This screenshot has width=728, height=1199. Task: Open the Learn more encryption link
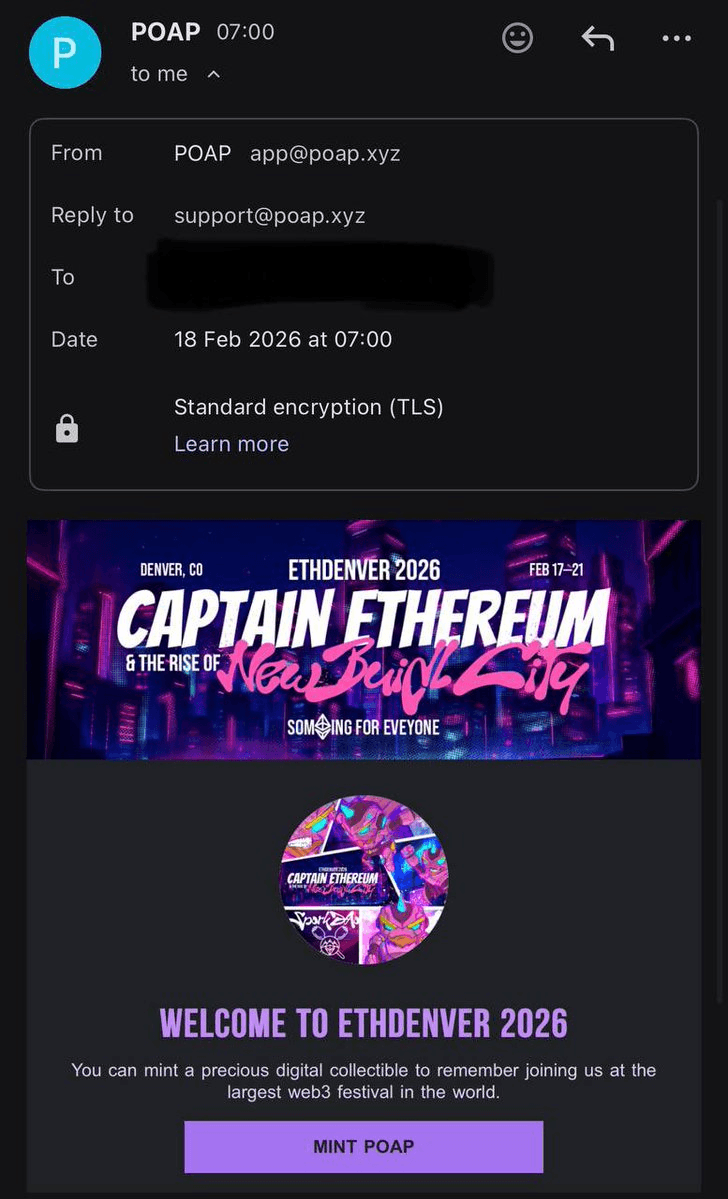click(231, 444)
